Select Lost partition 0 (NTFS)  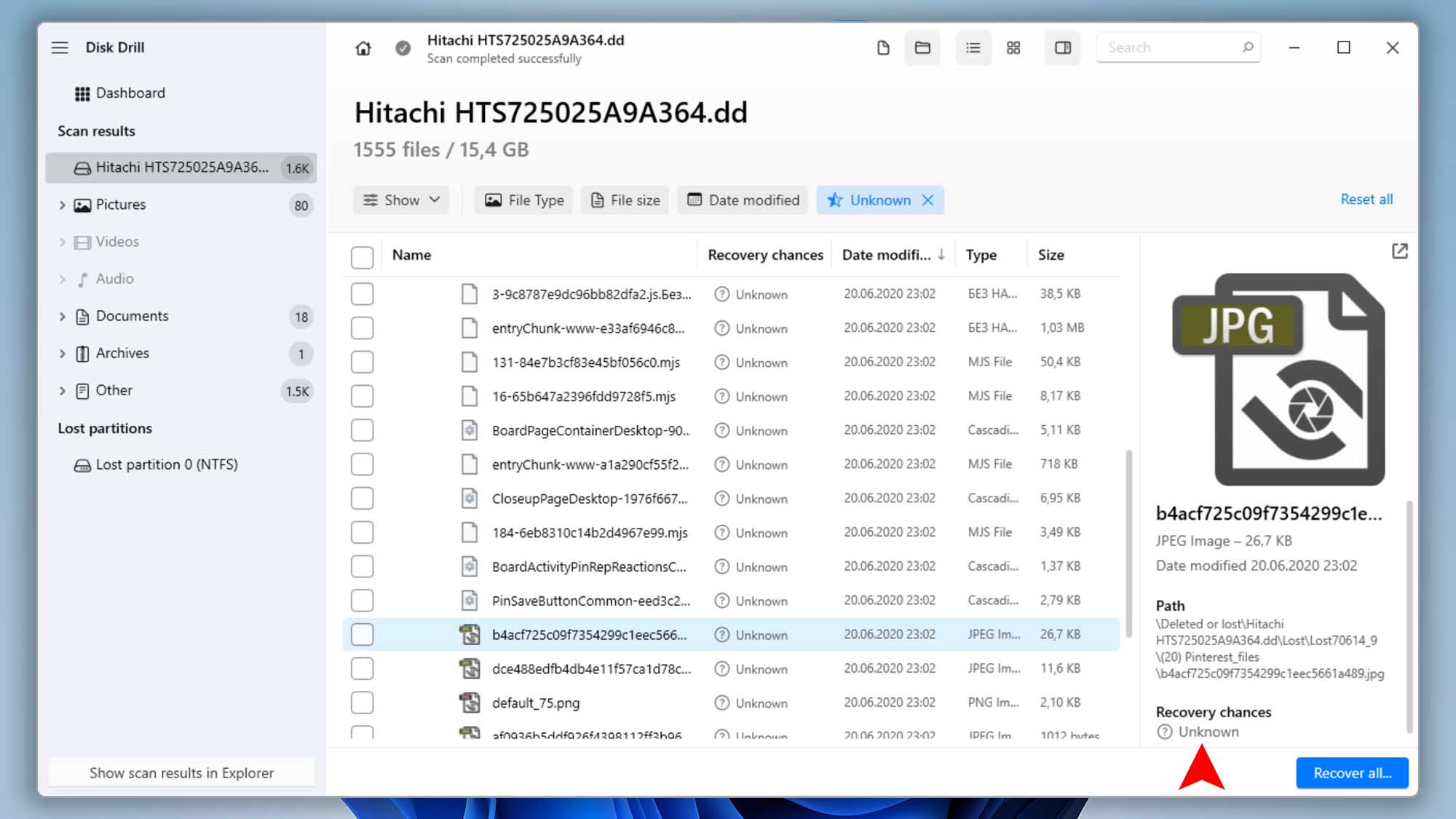pos(167,464)
